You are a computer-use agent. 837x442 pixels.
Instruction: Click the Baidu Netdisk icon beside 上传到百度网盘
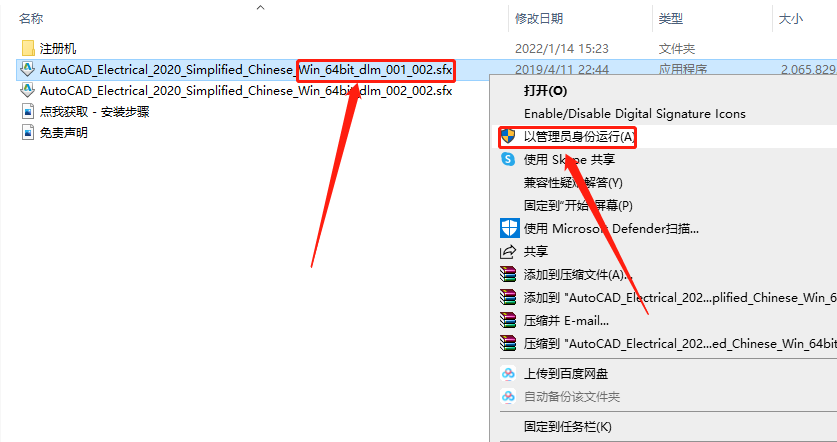click(508, 374)
